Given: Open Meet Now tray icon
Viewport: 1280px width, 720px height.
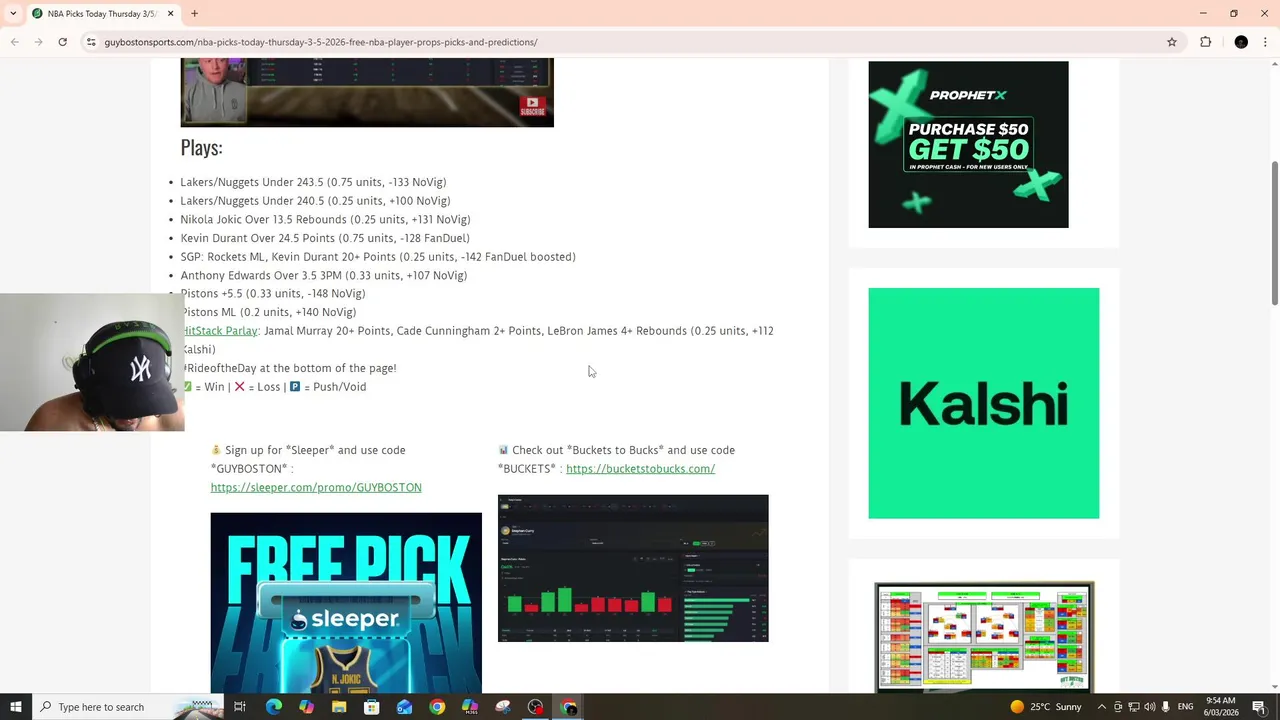Looking at the screenshot, I should click(x=1118, y=707).
